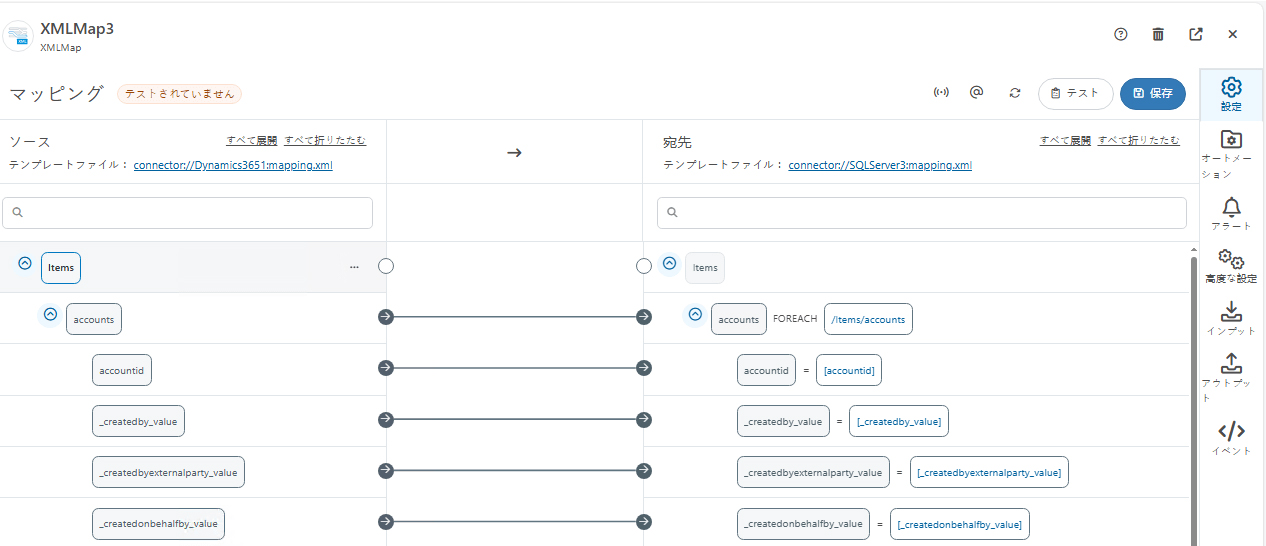Screen dimensions: 1266x546
Task: Open the アラート tab
Action: coord(1231,213)
